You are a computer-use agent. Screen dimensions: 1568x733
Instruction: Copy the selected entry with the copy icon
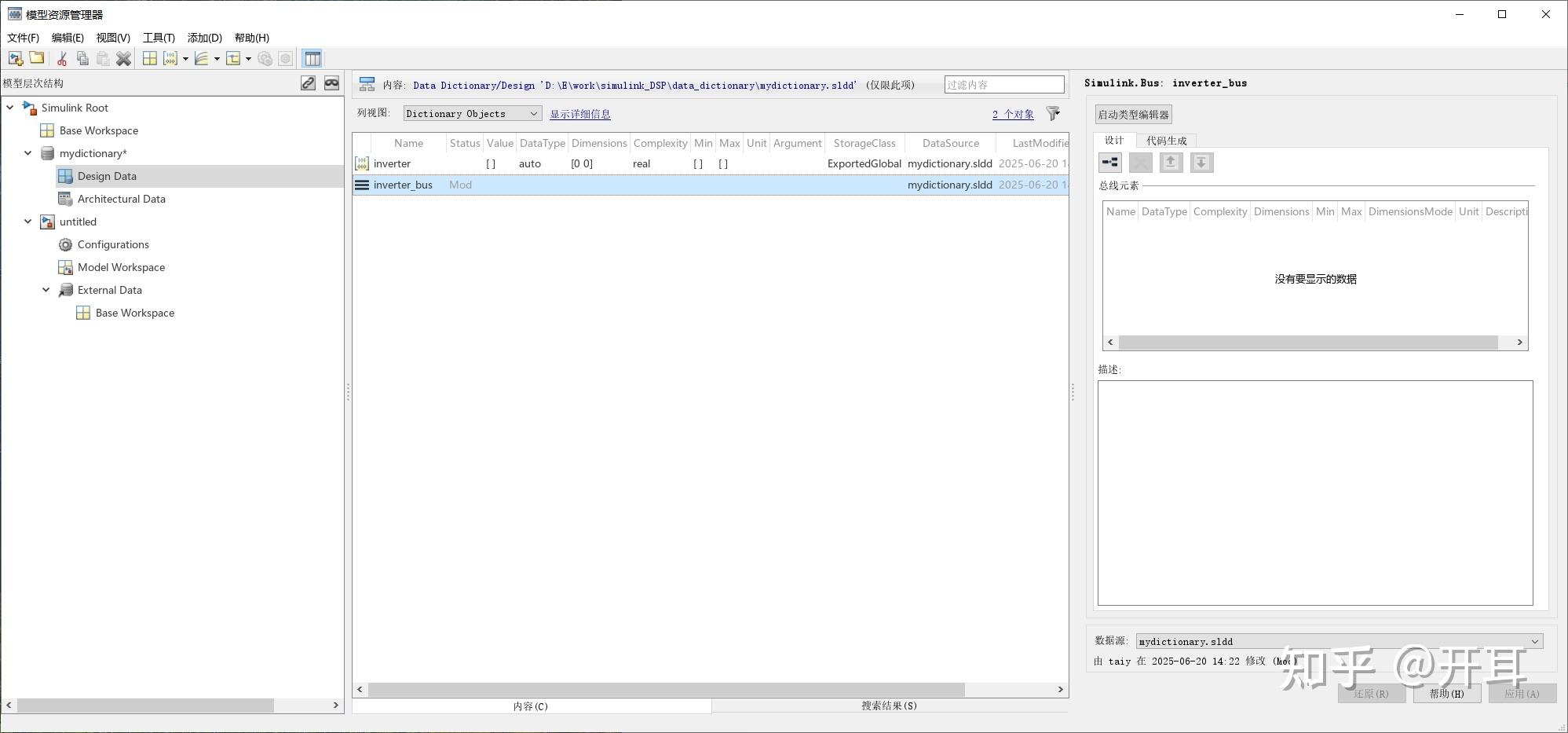82,58
